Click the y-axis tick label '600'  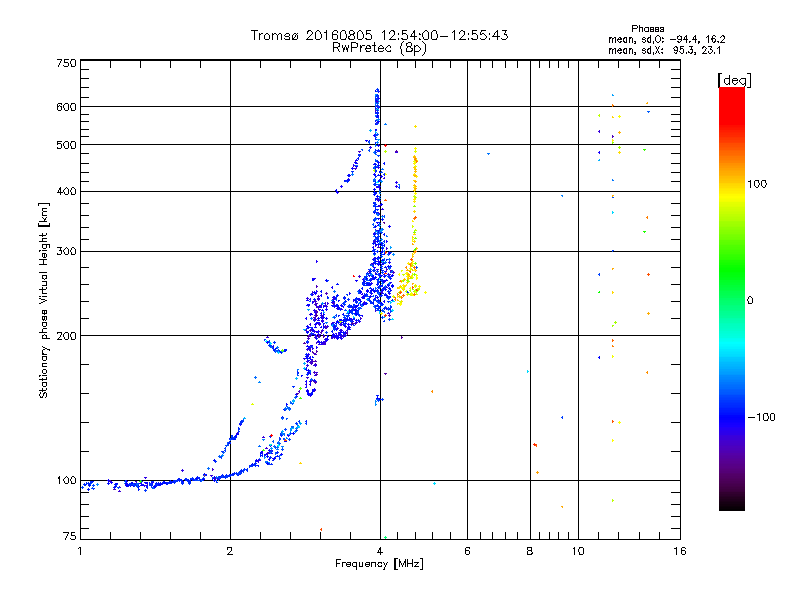click(x=66, y=107)
